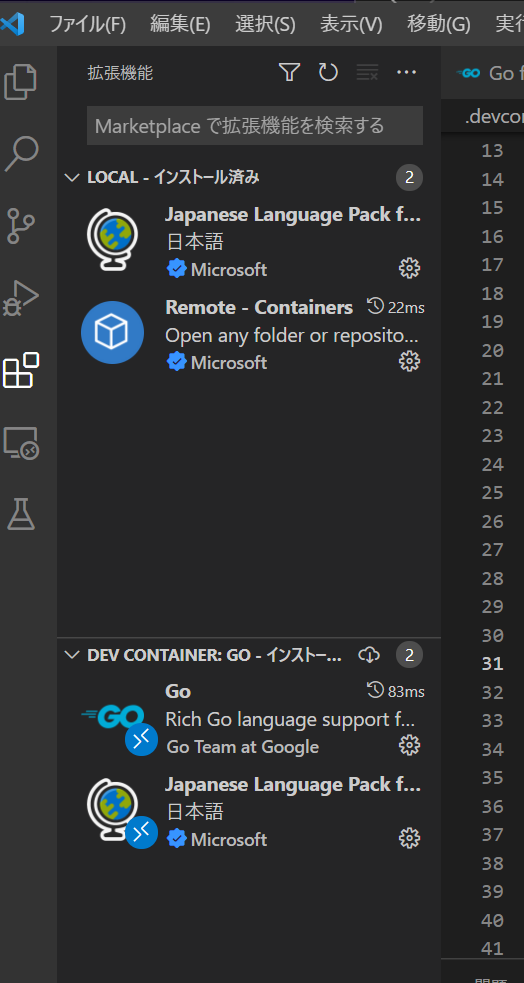The image size is (524, 983).
Task: Open the Remote Explorer icon
Action: pos(21,443)
